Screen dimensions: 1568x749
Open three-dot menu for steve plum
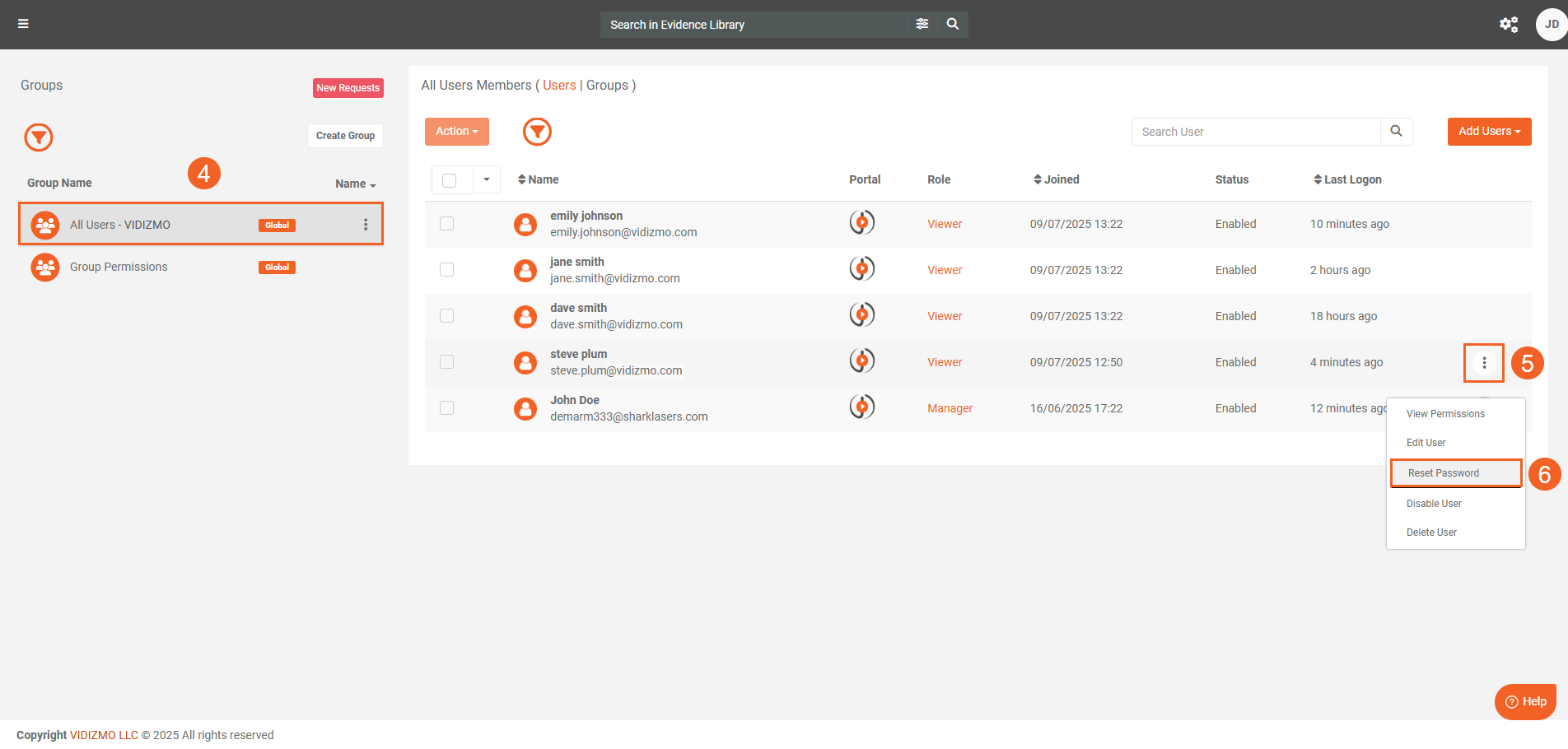(1484, 363)
